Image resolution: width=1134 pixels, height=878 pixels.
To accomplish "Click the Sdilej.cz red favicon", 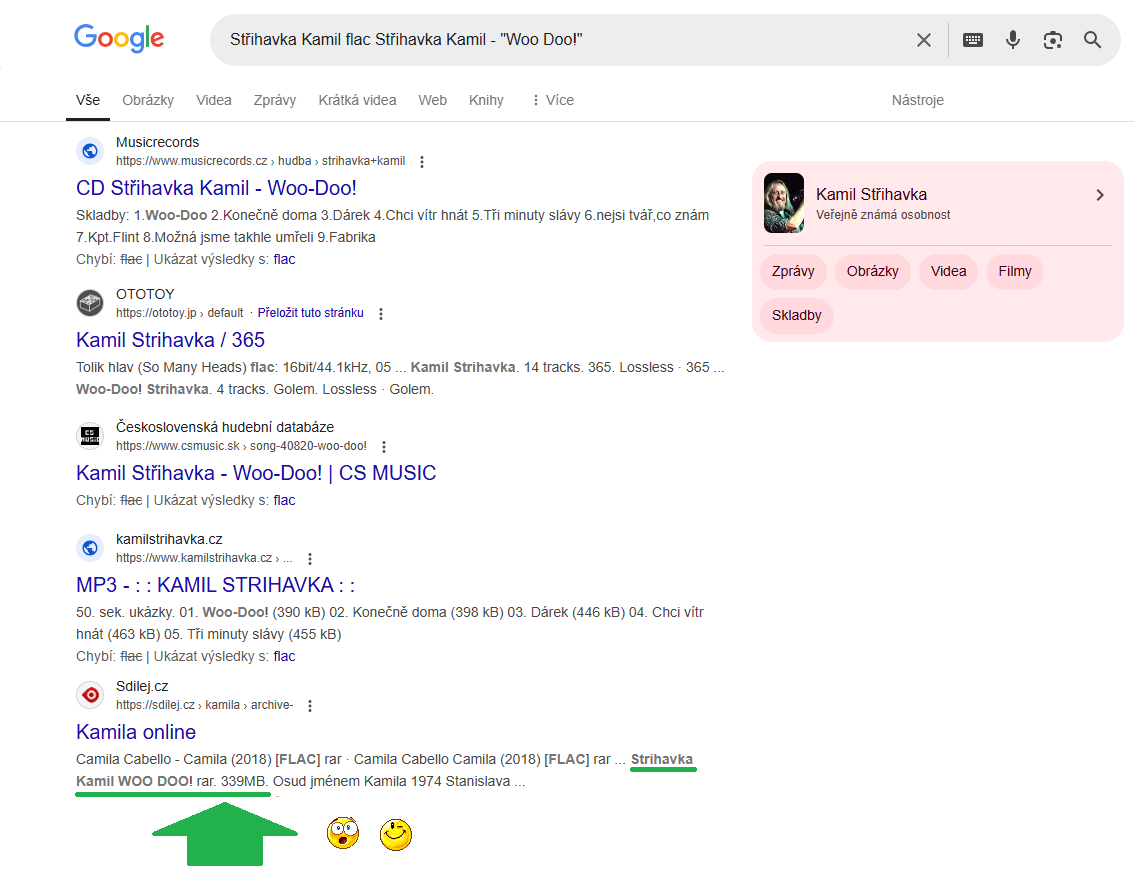I will point(90,695).
